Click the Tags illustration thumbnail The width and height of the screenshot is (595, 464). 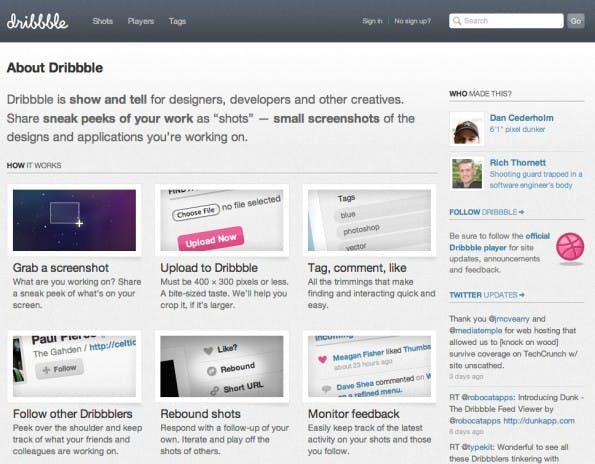[x=369, y=220]
